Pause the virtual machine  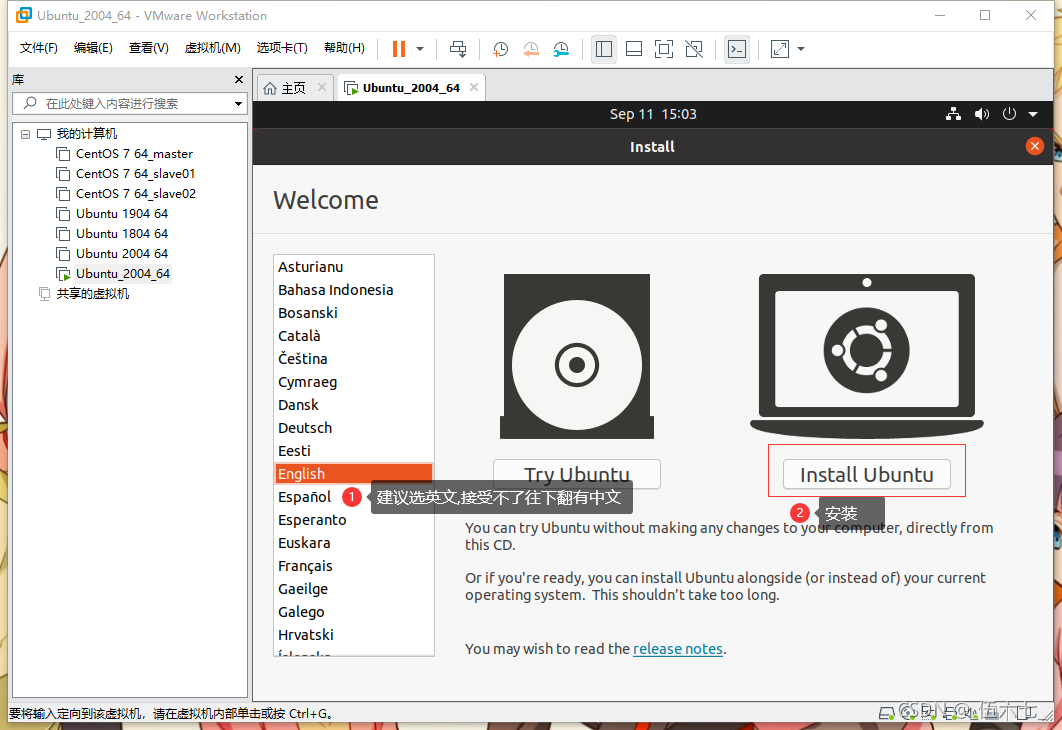(399, 49)
